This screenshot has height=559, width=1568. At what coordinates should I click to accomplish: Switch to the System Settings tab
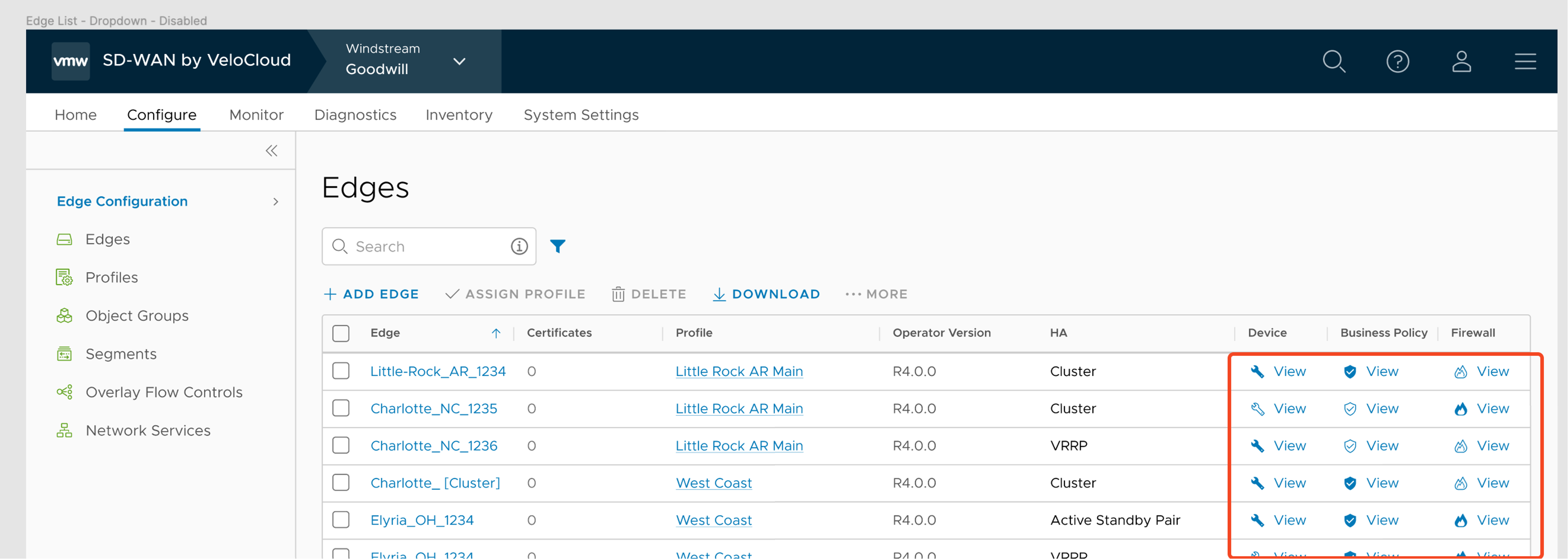tap(581, 115)
